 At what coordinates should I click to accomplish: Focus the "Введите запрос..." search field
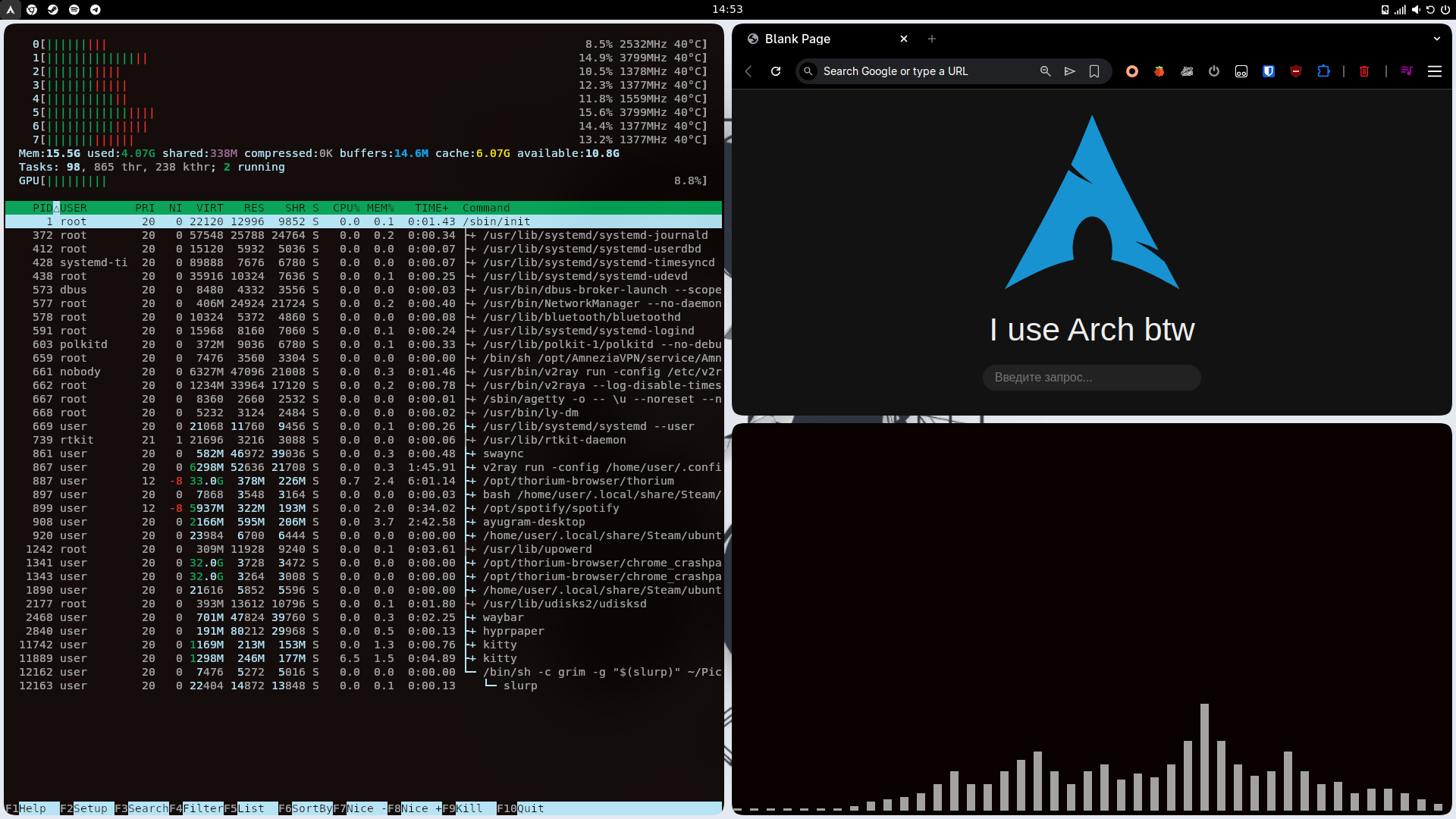(1091, 378)
